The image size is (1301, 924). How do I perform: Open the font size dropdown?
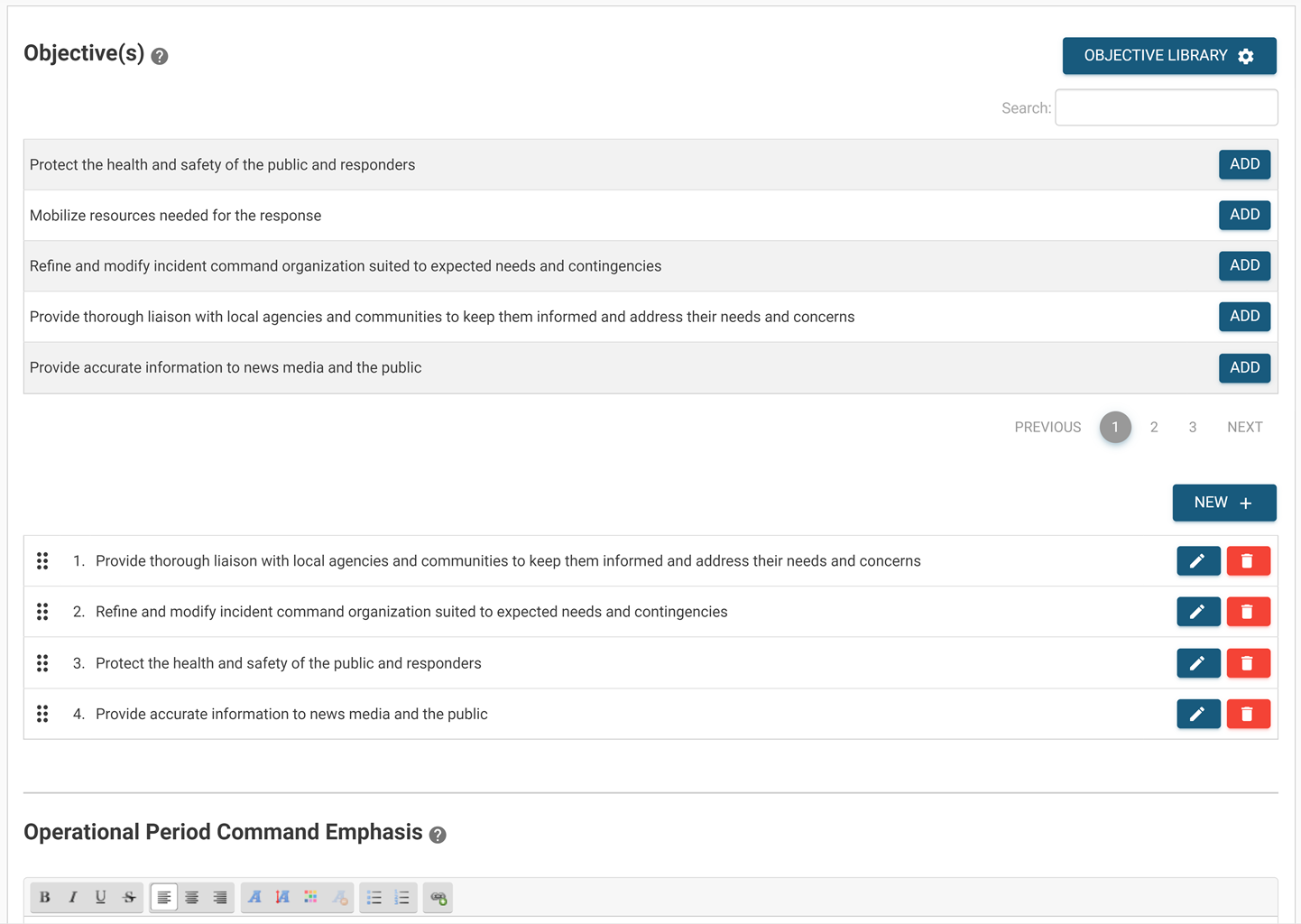(x=282, y=897)
